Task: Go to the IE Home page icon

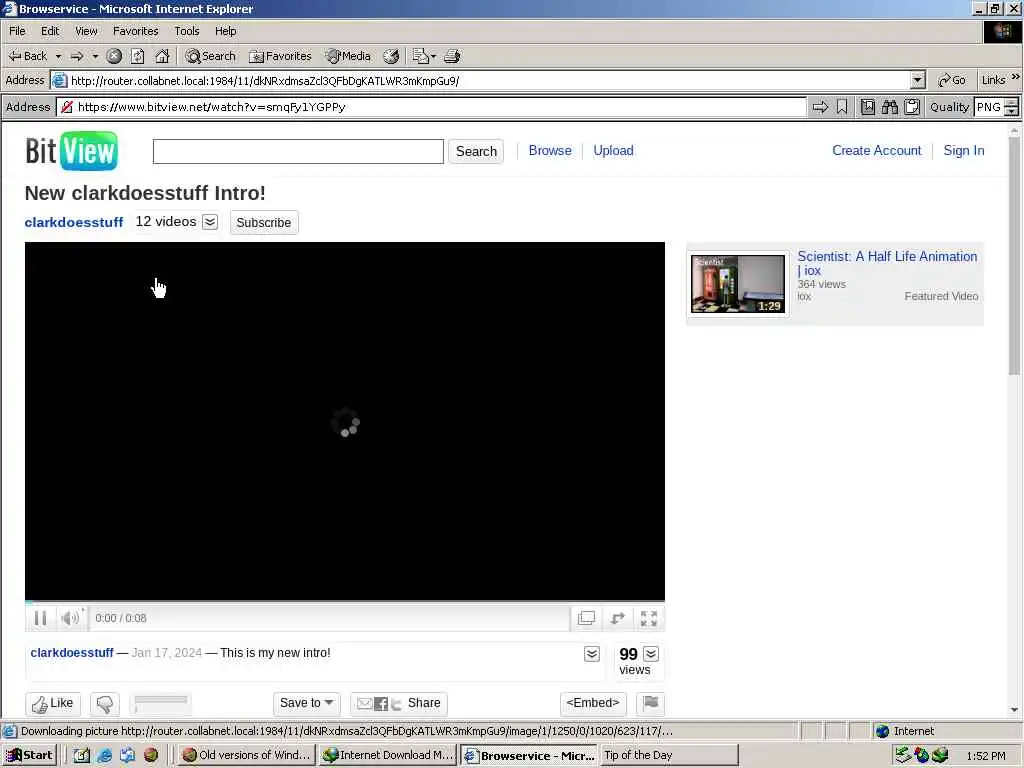Action: click(x=162, y=56)
